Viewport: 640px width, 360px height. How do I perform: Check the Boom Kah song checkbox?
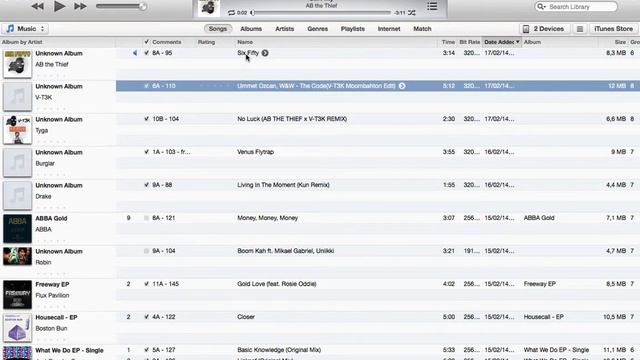147,251
